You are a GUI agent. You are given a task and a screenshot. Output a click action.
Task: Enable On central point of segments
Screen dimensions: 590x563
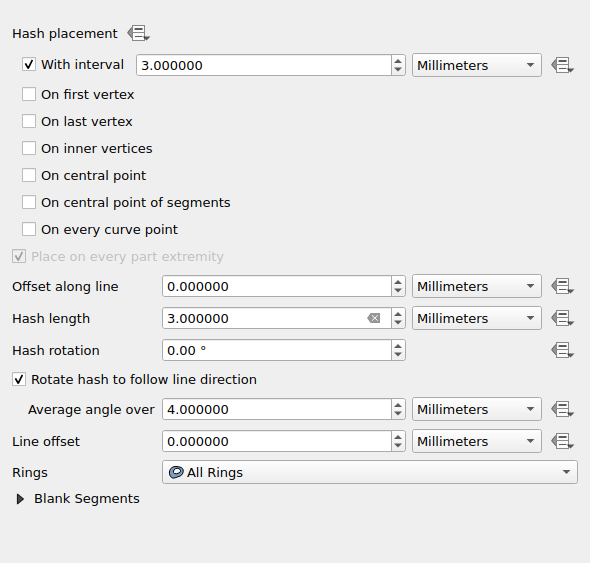[x=29, y=202]
